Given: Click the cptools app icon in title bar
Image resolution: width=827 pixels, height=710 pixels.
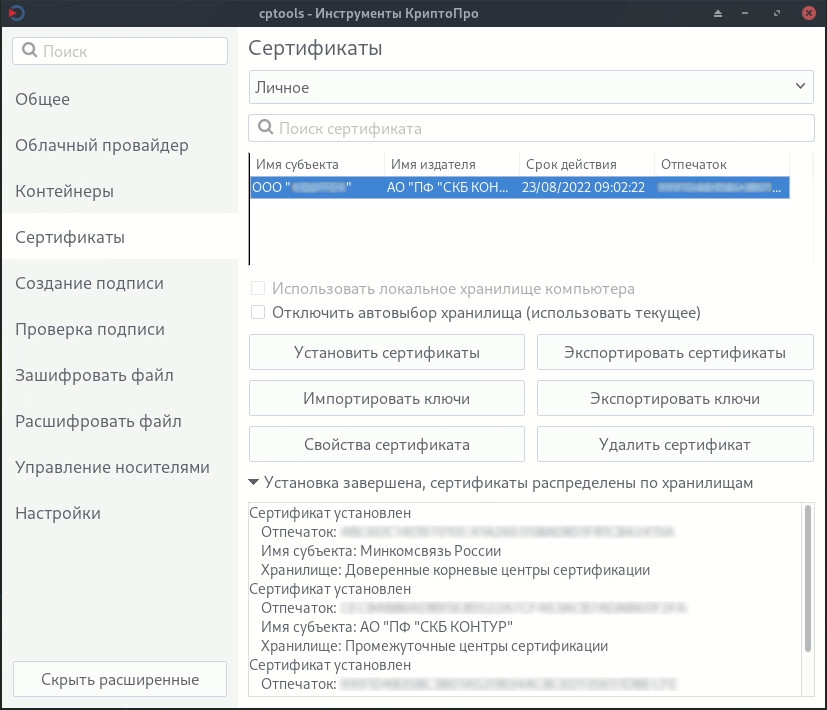Looking at the screenshot, I should [x=17, y=13].
